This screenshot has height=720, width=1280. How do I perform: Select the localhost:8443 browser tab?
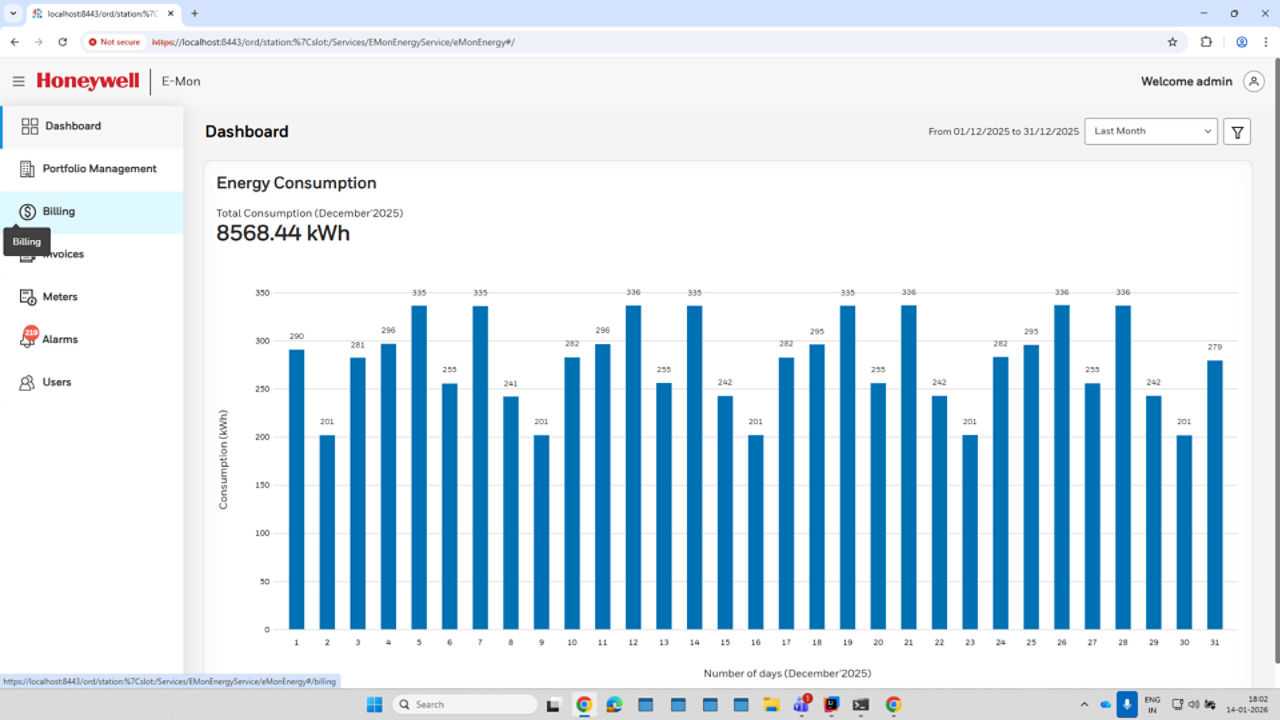click(103, 13)
